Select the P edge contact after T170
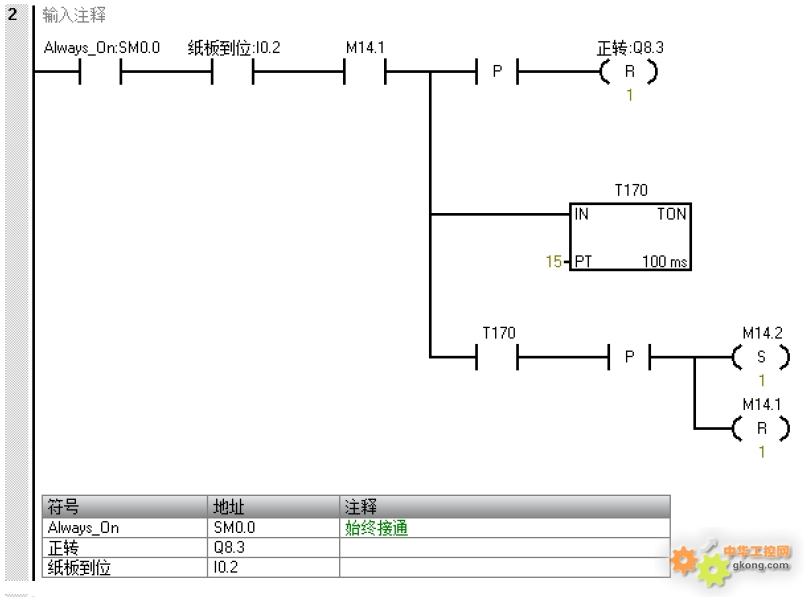Screen dimensions: 804x597 pyautogui.click(x=629, y=357)
